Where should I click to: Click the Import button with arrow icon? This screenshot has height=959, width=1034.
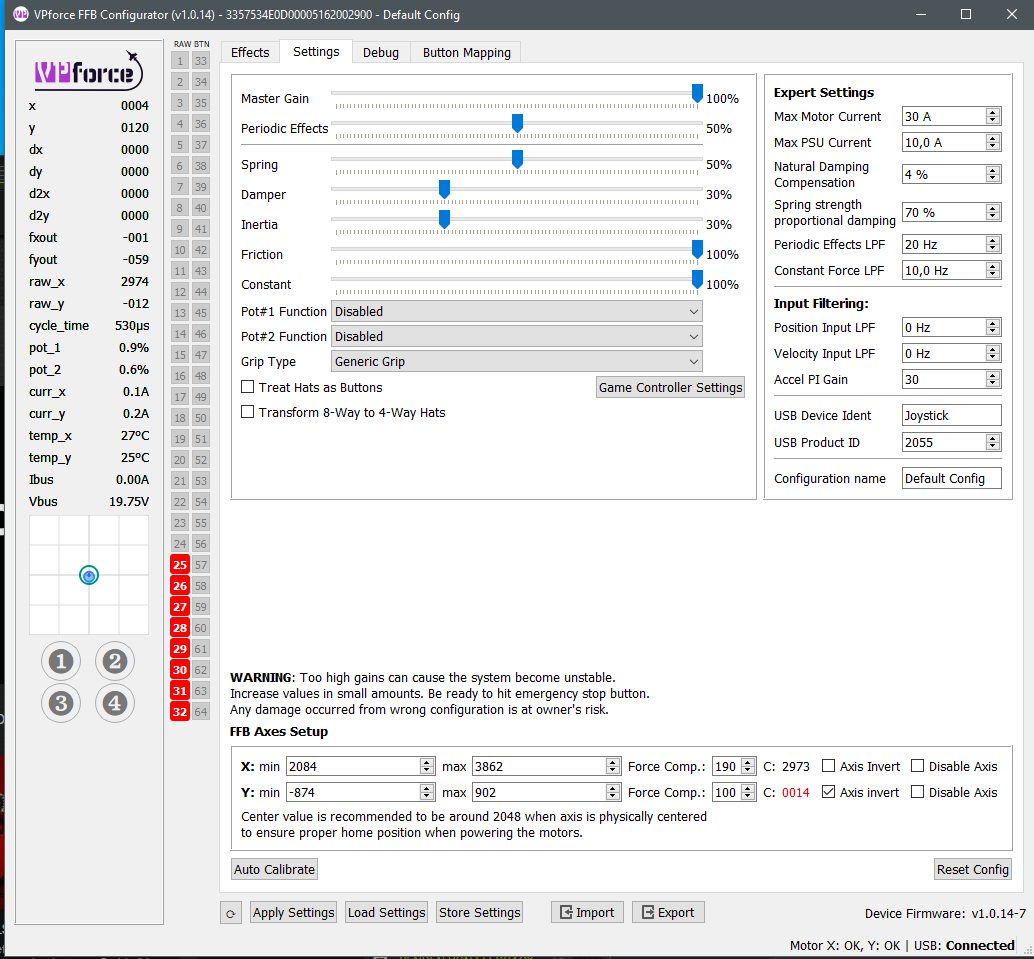coord(587,912)
